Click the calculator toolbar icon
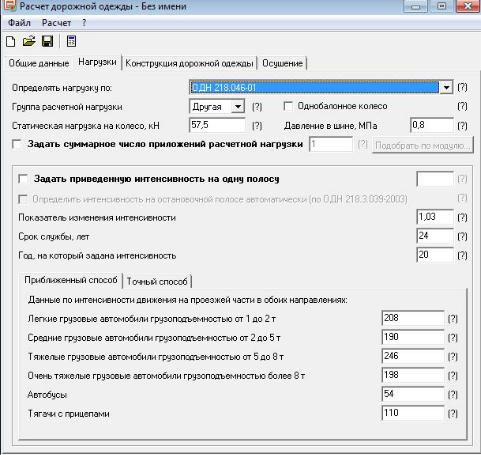The height and width of the screenshot is (455, 481). [x=71, y=41]
